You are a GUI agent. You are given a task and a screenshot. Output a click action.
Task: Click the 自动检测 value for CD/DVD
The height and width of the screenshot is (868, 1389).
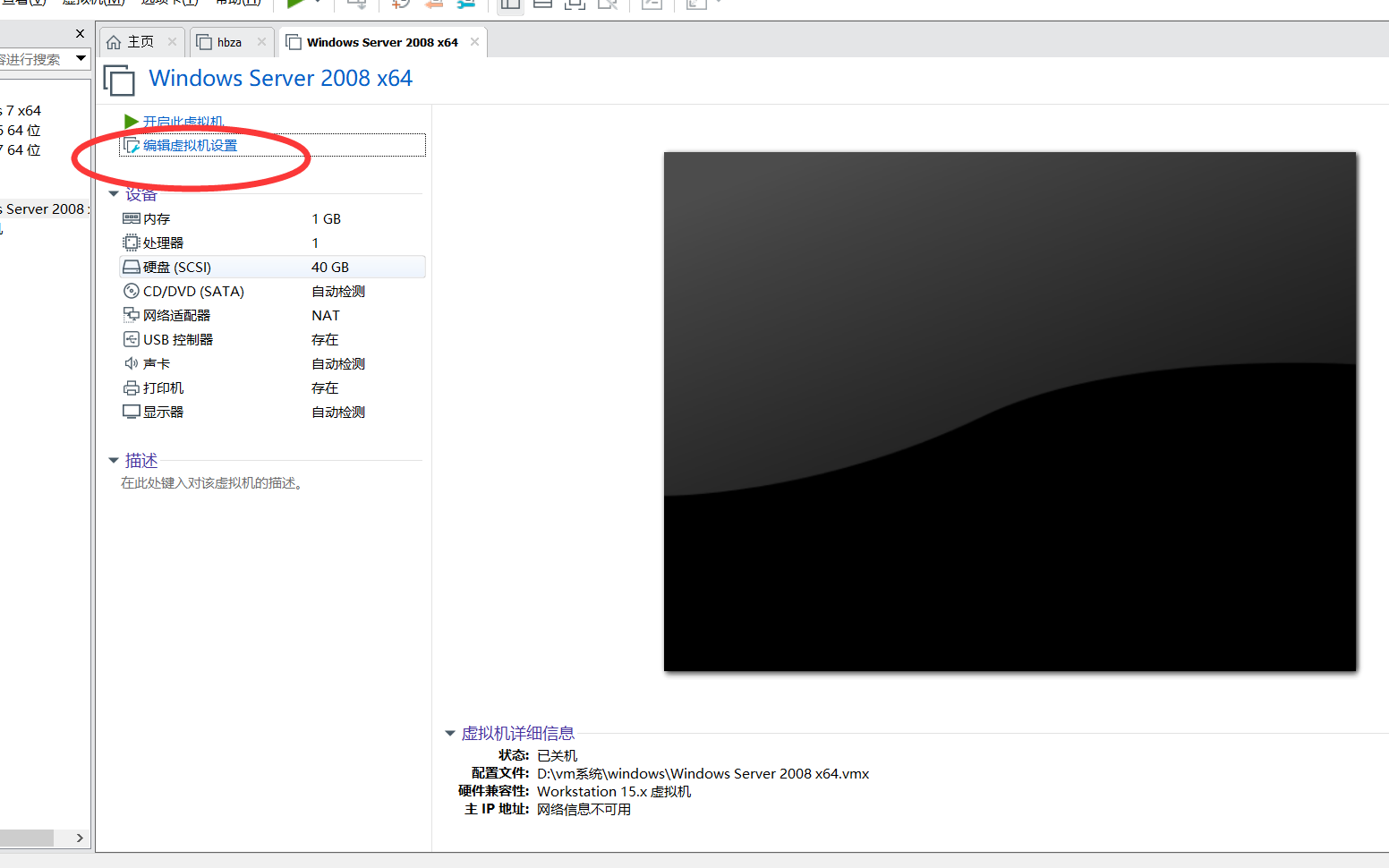[338, 291]
